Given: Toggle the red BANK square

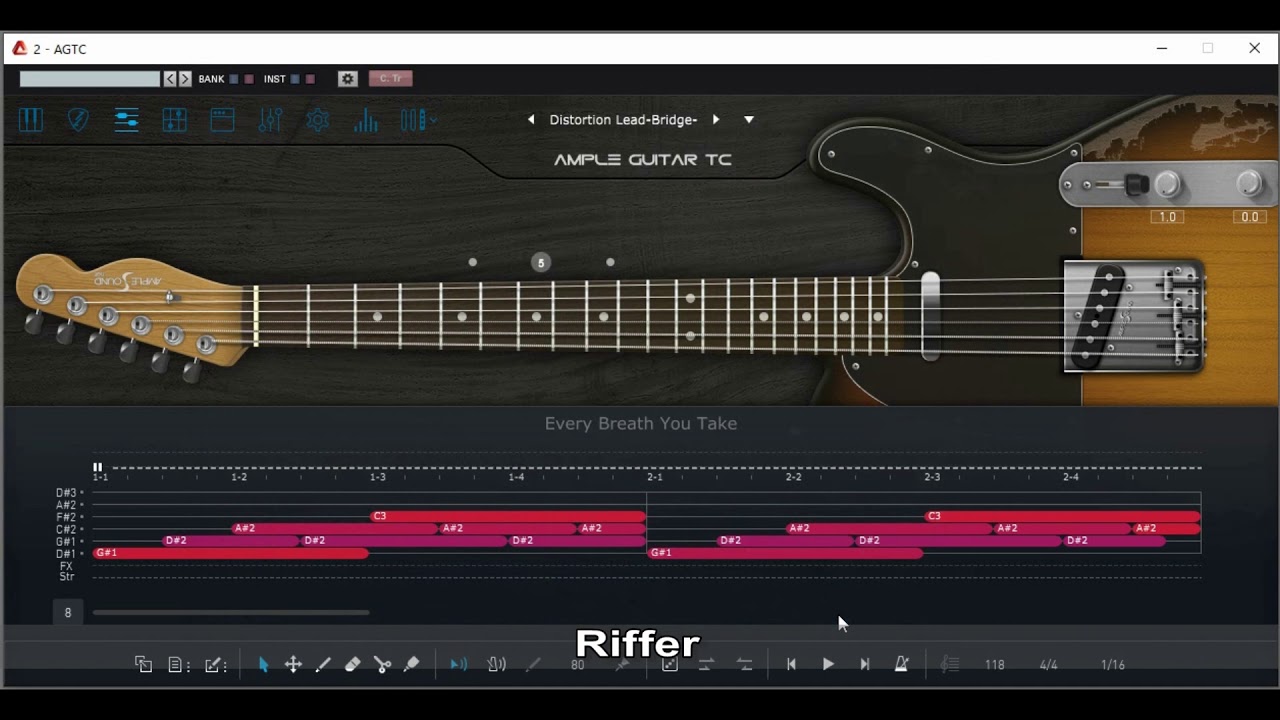Looking at the screenshot, I should [249, 79].
